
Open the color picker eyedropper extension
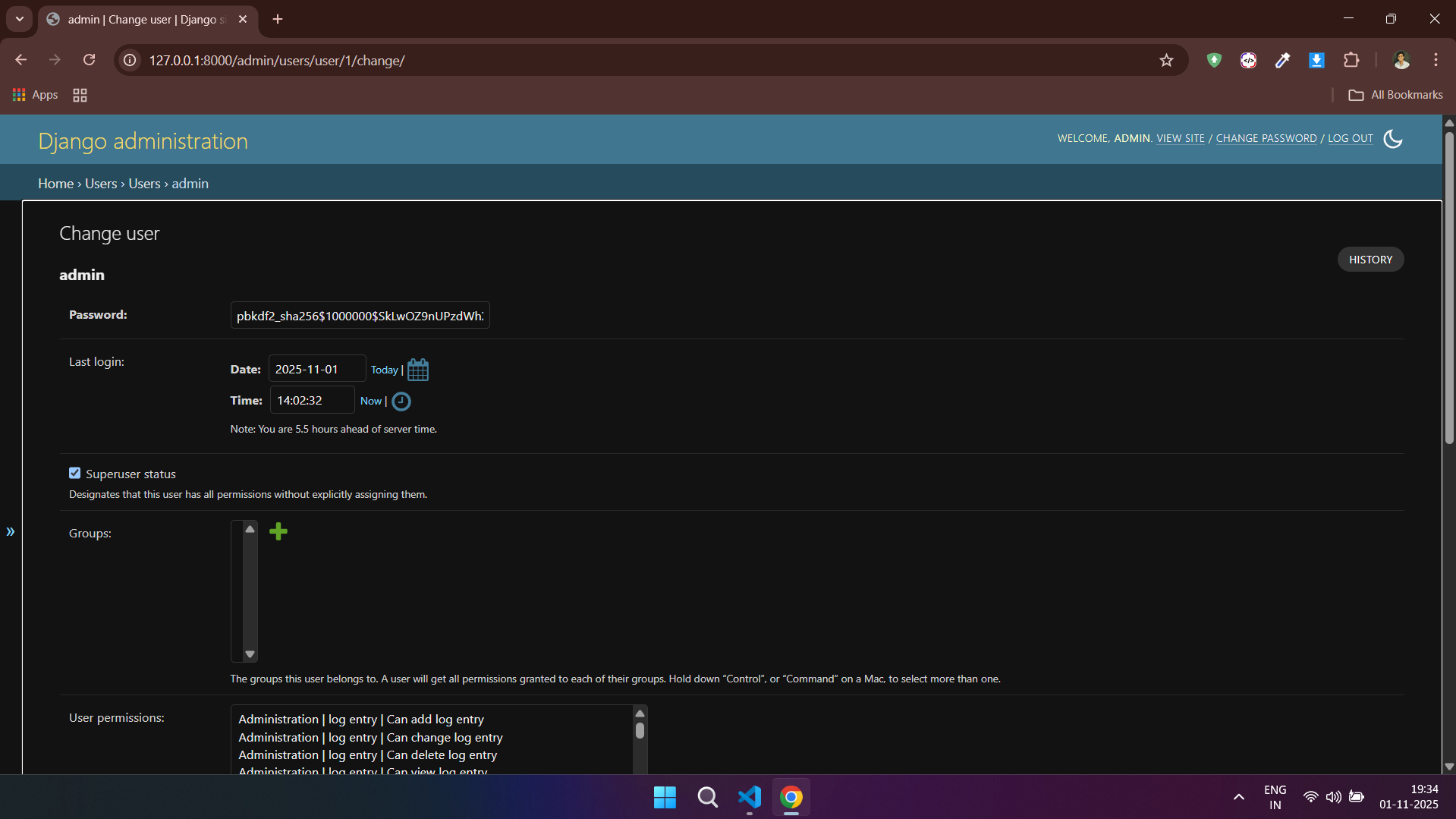[x=1282, y=61]
